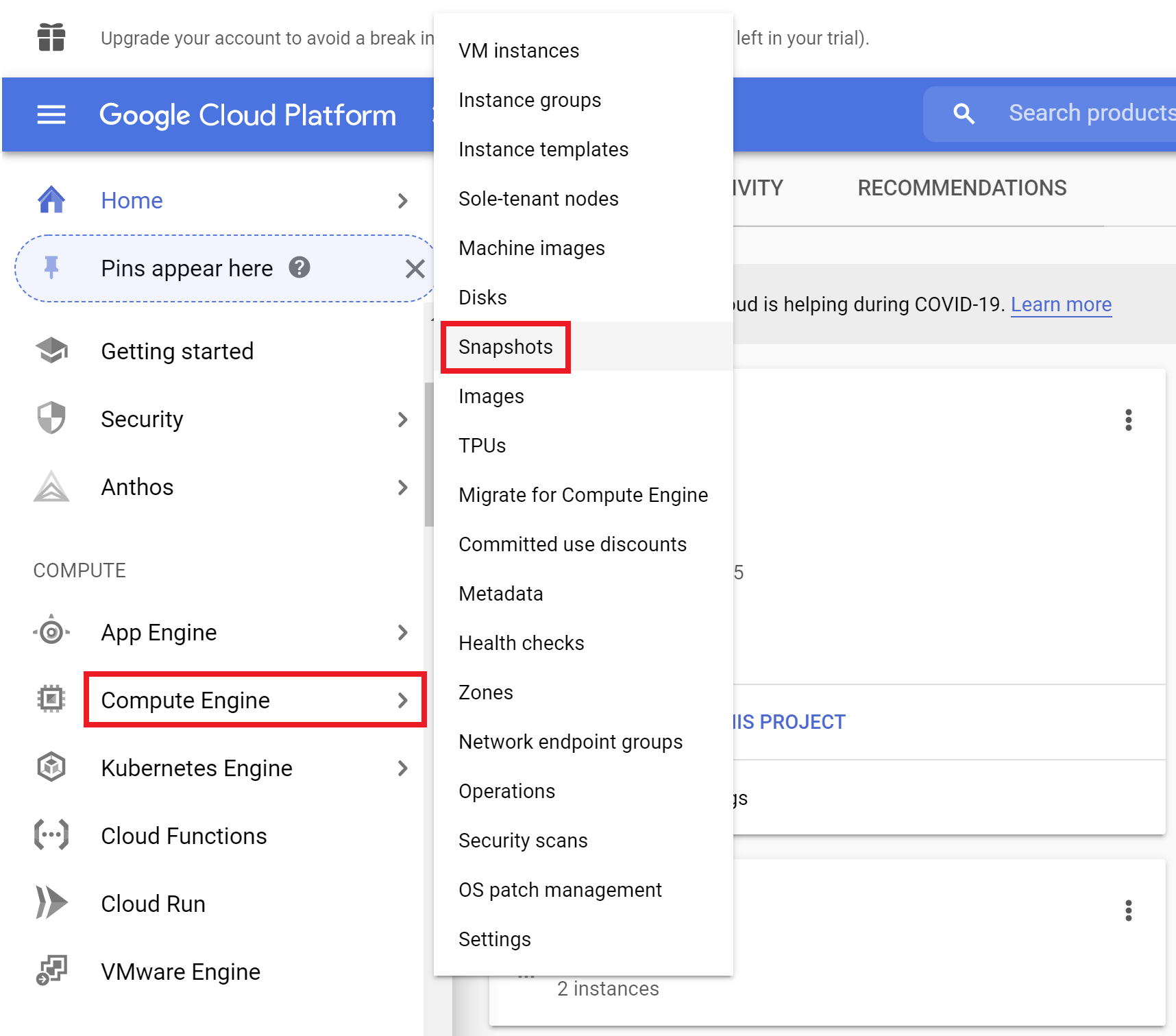Click the Compute Engine chip icon
Image resolution: width=1176 pixels, height=1036 pixels.
click(x=51, y=699)
